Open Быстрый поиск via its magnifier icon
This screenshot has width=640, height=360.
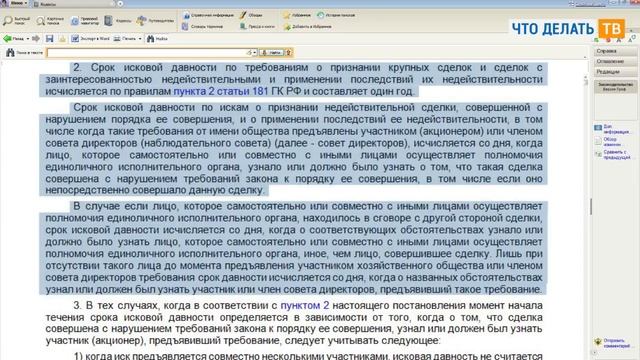coord(7,20)
